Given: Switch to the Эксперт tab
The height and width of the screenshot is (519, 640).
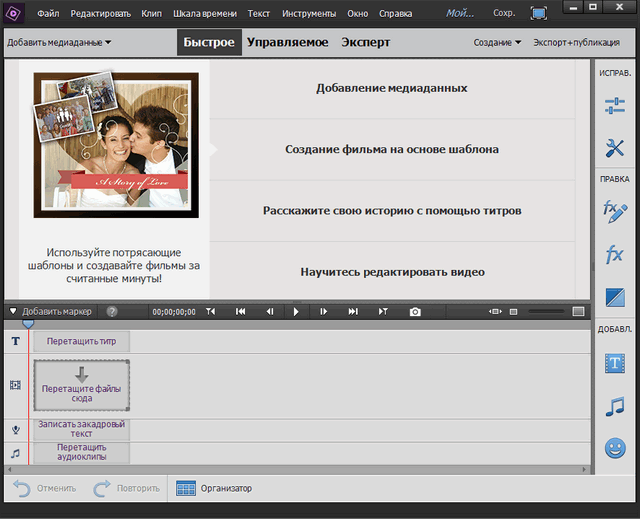Looking at the screenshot, I should [x=365, y=43].
